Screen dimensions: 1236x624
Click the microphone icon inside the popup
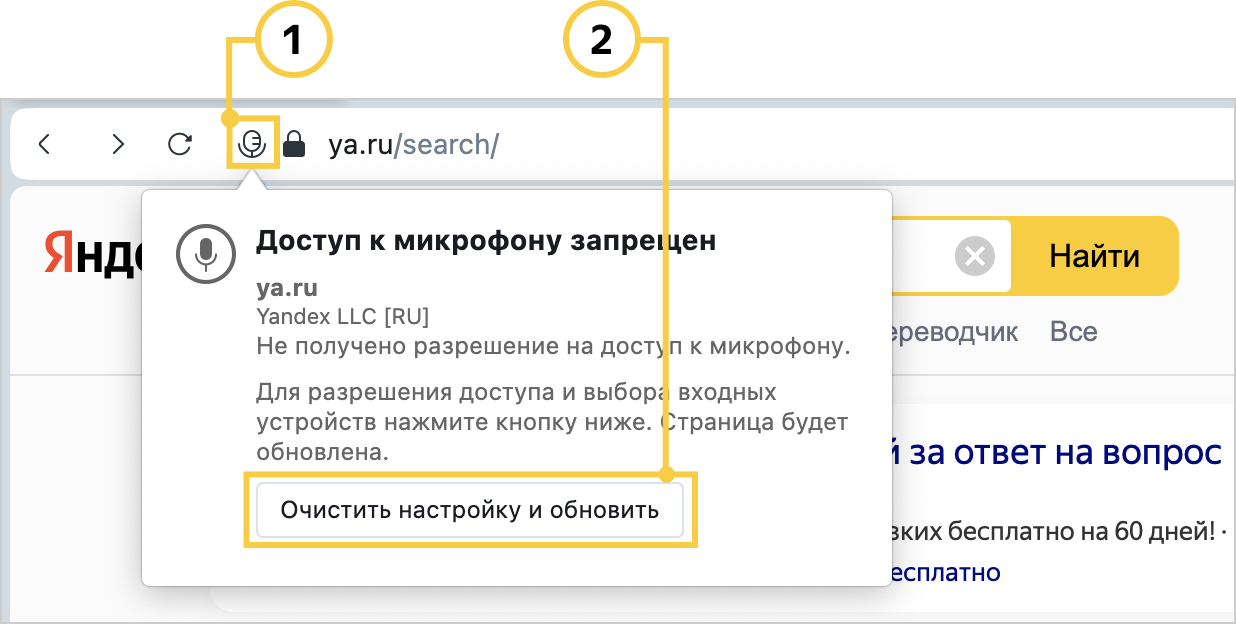point(205,253)
